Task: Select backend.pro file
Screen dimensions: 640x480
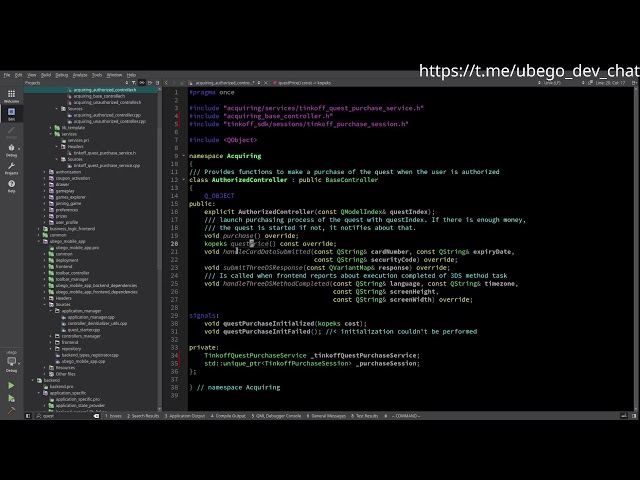Action: [61, 387]
